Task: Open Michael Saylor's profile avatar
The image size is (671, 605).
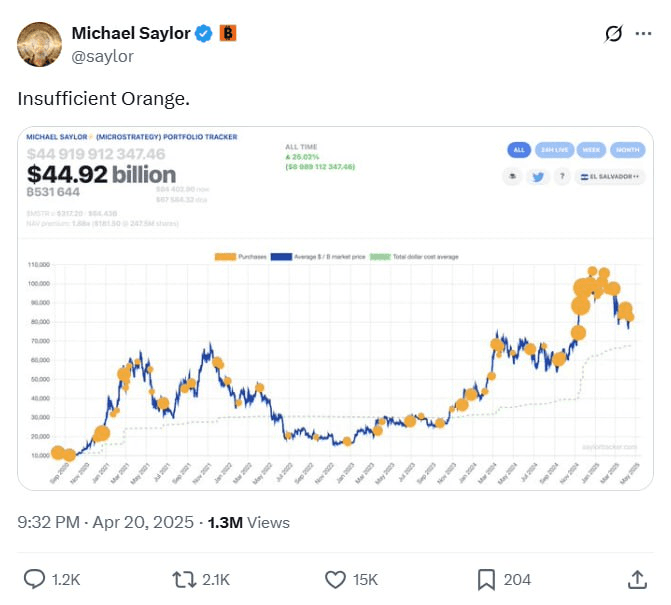Action: click(x=40, y=44)
